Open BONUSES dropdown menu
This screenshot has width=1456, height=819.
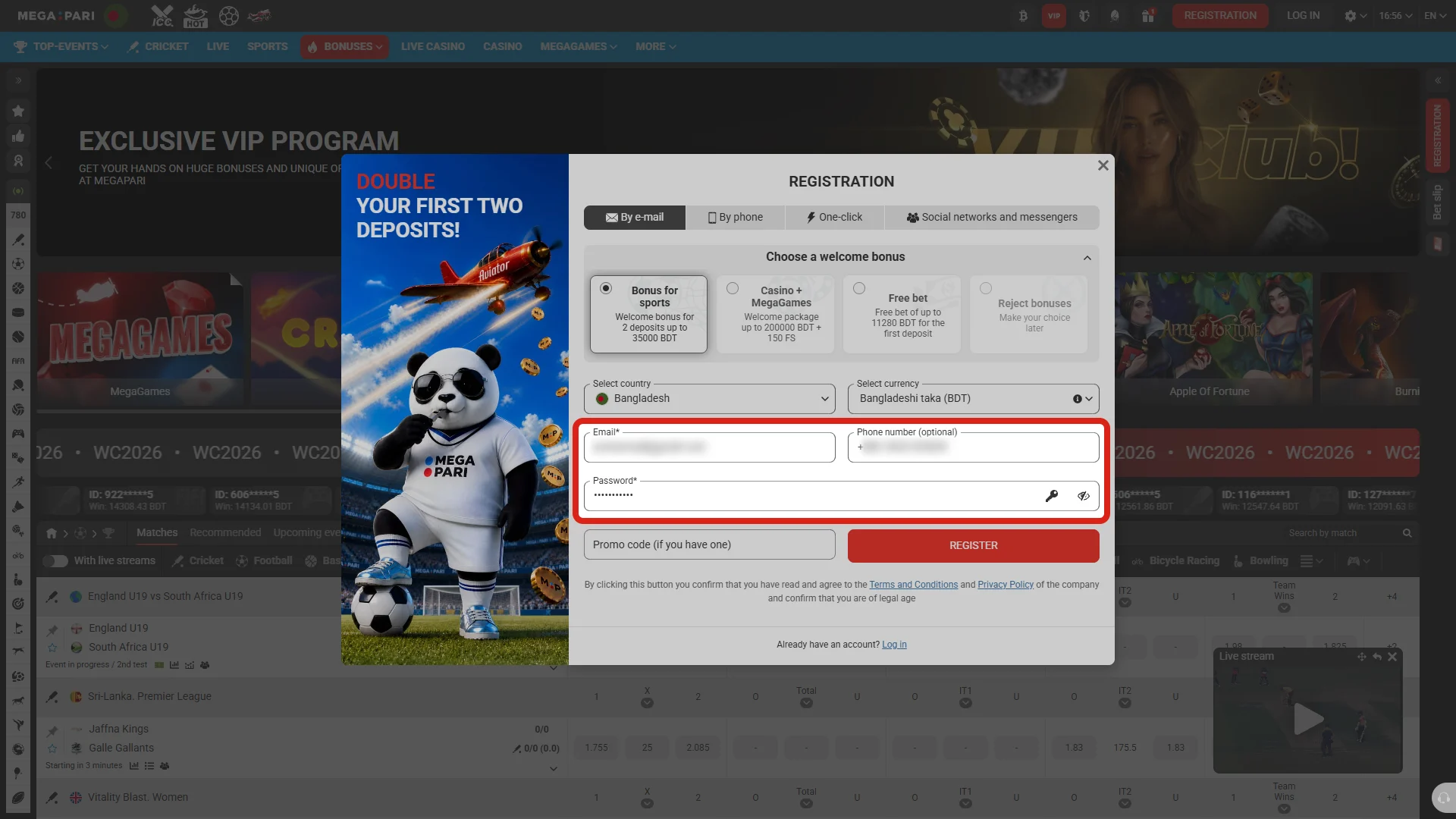(x=345, y=46)
